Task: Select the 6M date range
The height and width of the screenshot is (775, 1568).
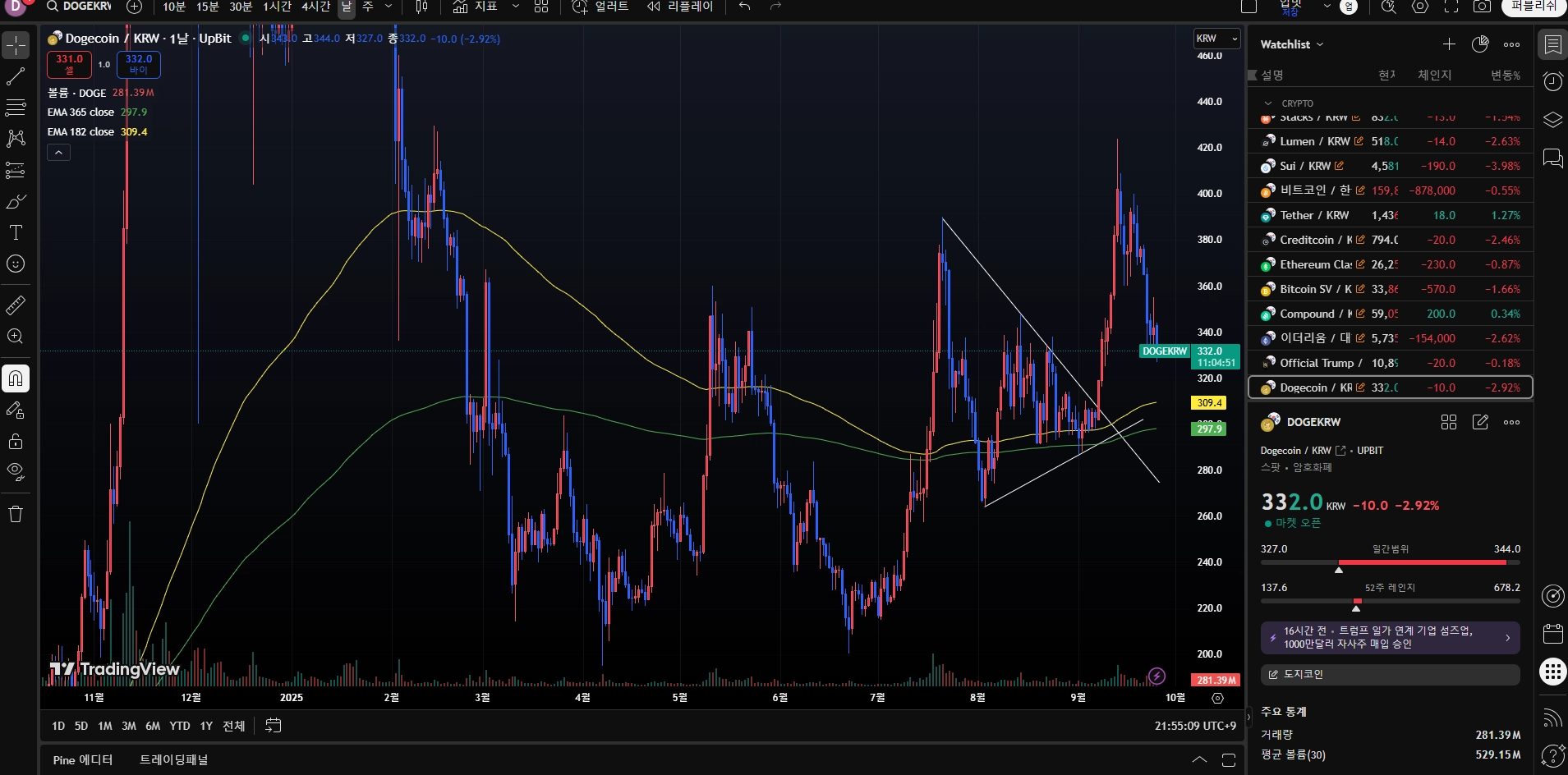Action: 153,726
